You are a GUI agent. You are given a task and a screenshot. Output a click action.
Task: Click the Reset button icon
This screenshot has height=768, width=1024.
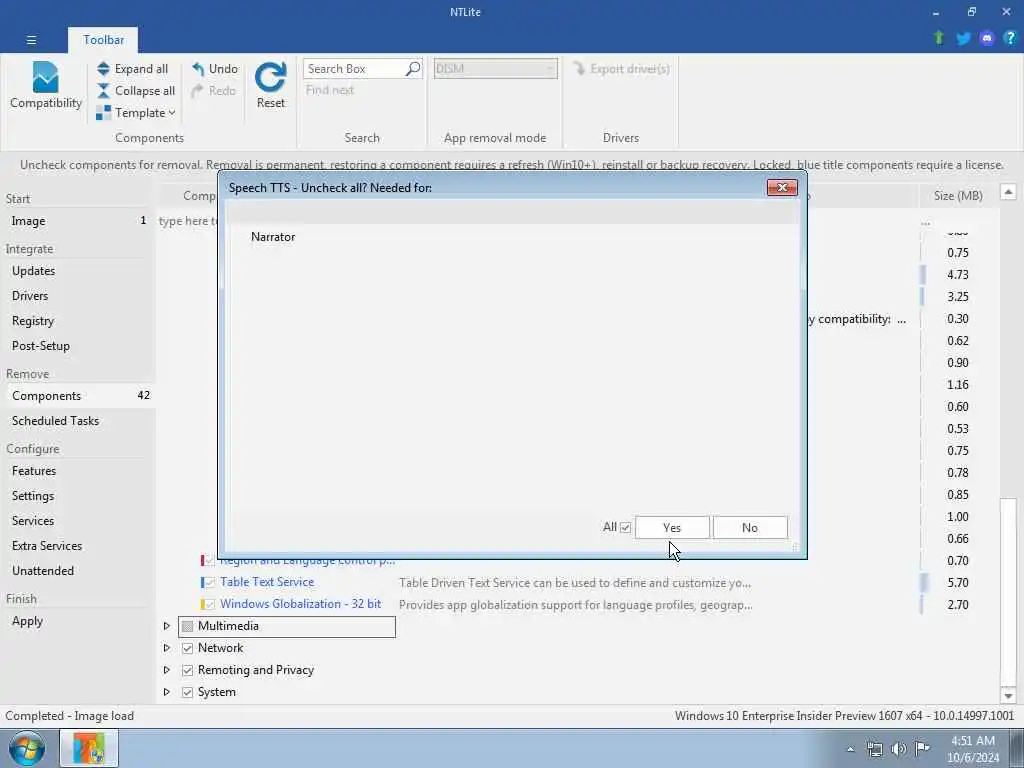point(270,77)
